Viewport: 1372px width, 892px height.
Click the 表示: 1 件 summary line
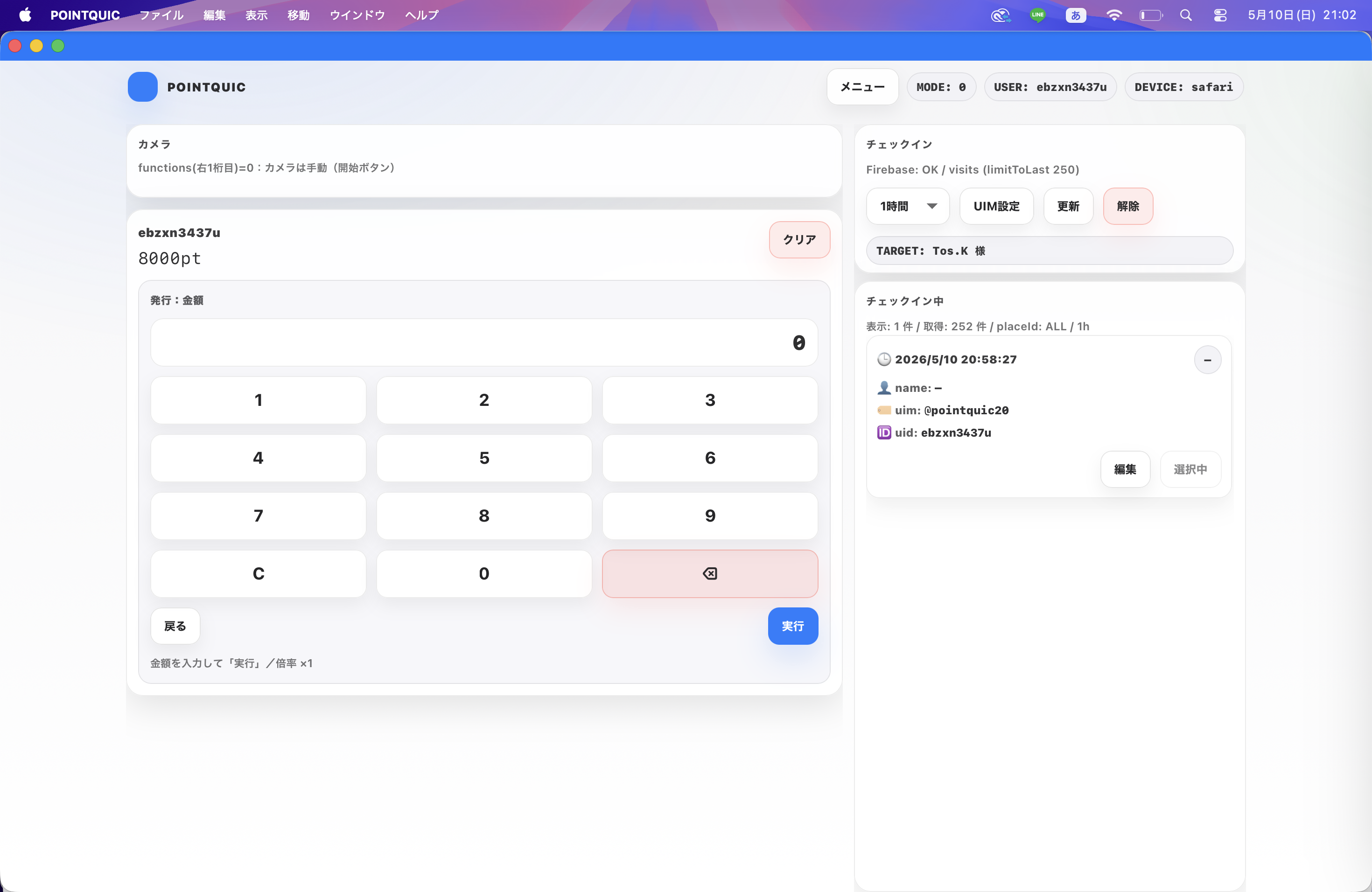point(978,327)
